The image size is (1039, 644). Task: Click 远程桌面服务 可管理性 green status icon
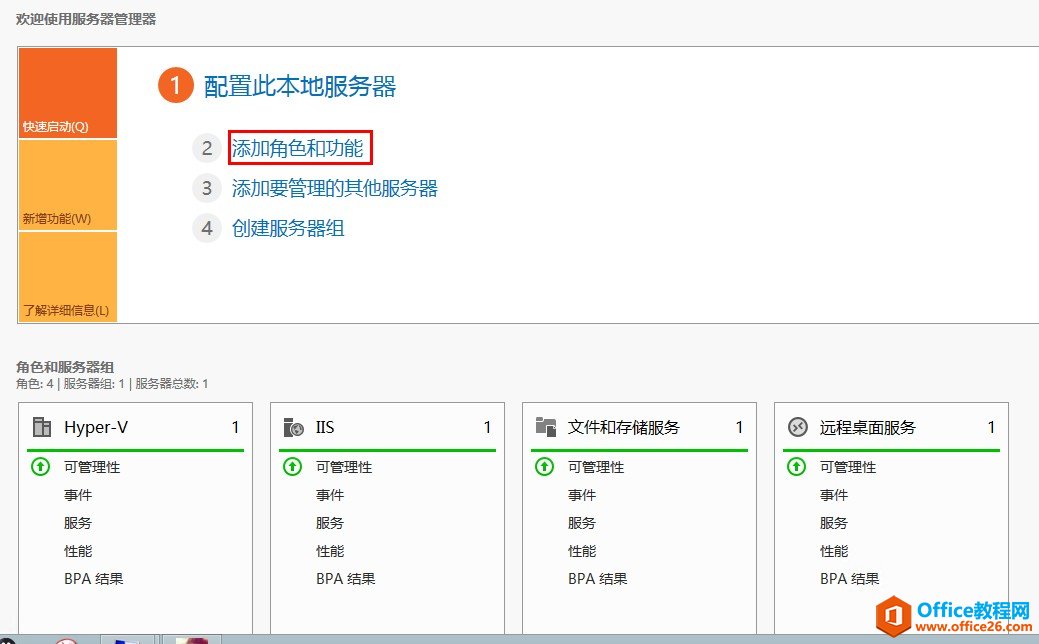796,467
